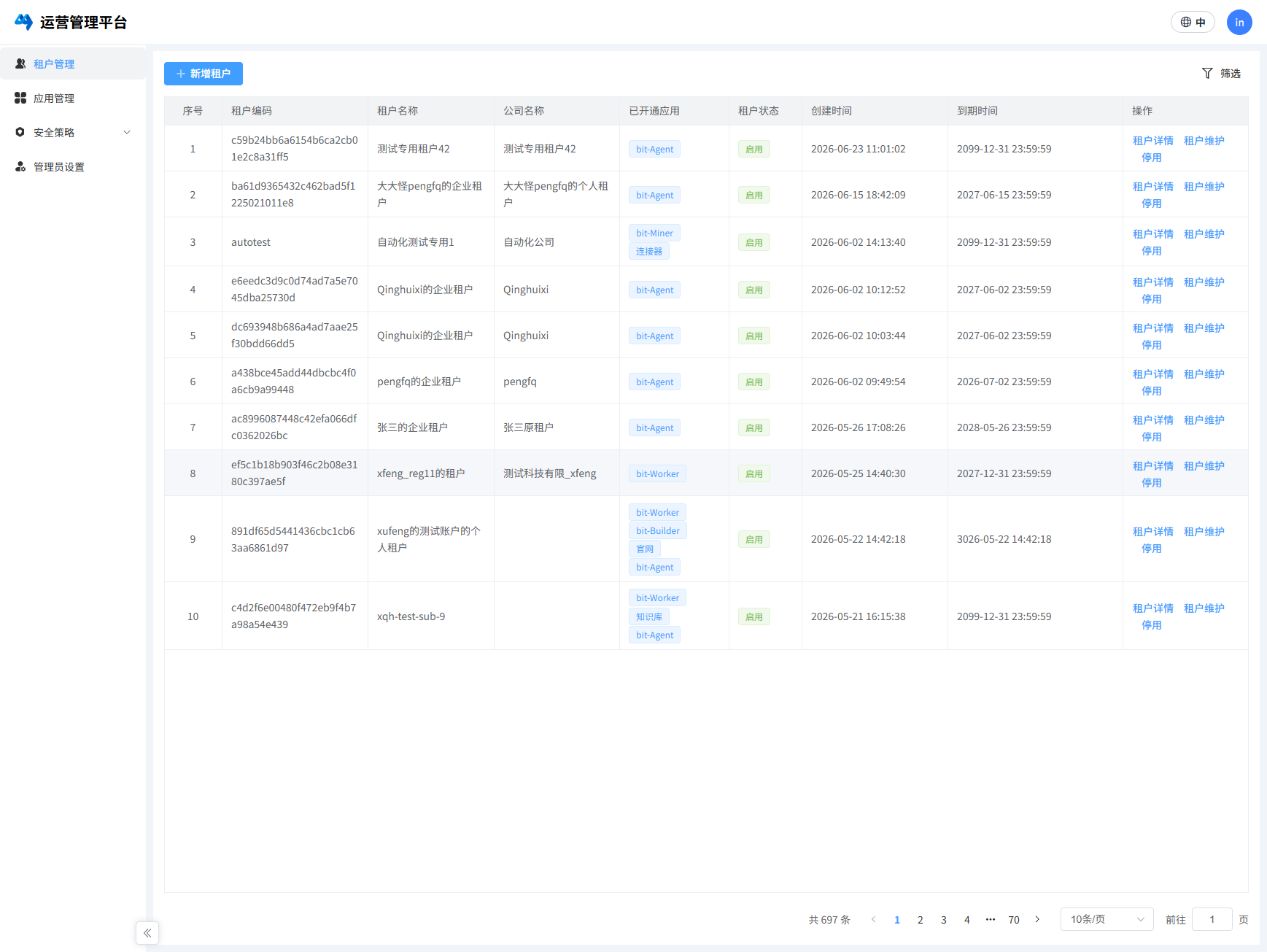Click company name 自动化公司
Screen dimensions: 1267x952
tap(529, 241)
